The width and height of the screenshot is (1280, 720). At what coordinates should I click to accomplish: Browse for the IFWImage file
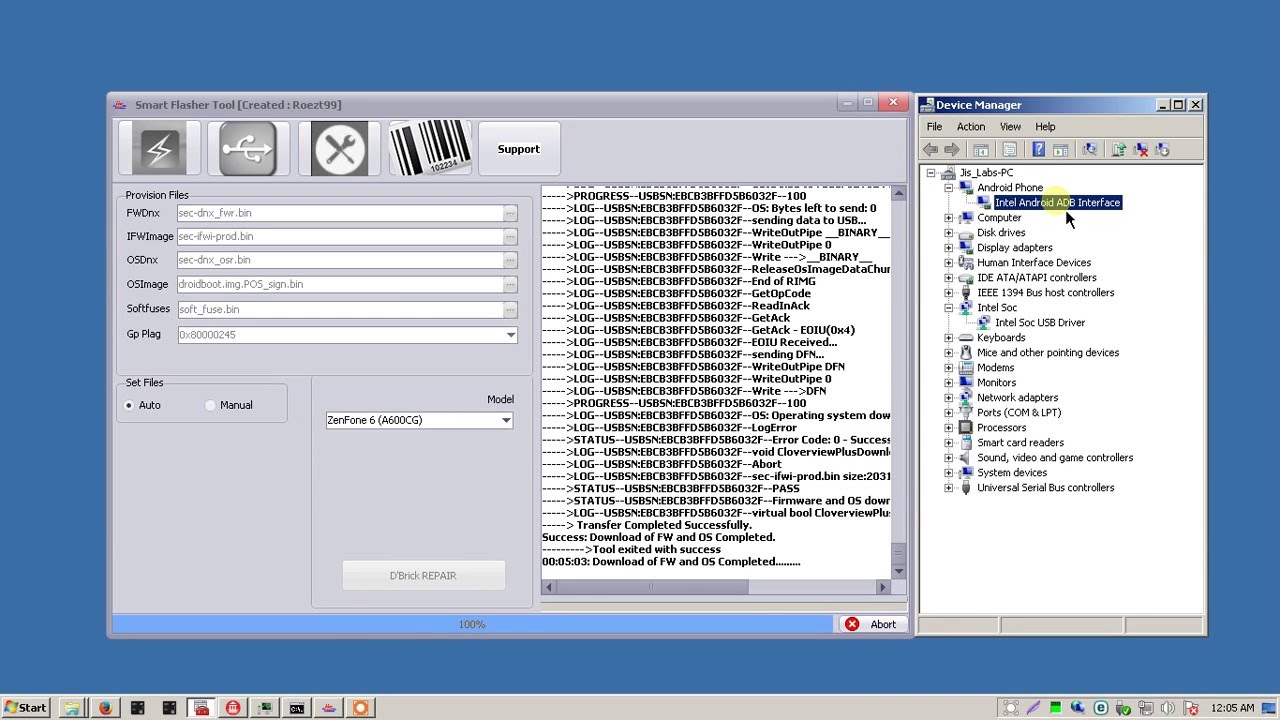[x=510, y=237]
